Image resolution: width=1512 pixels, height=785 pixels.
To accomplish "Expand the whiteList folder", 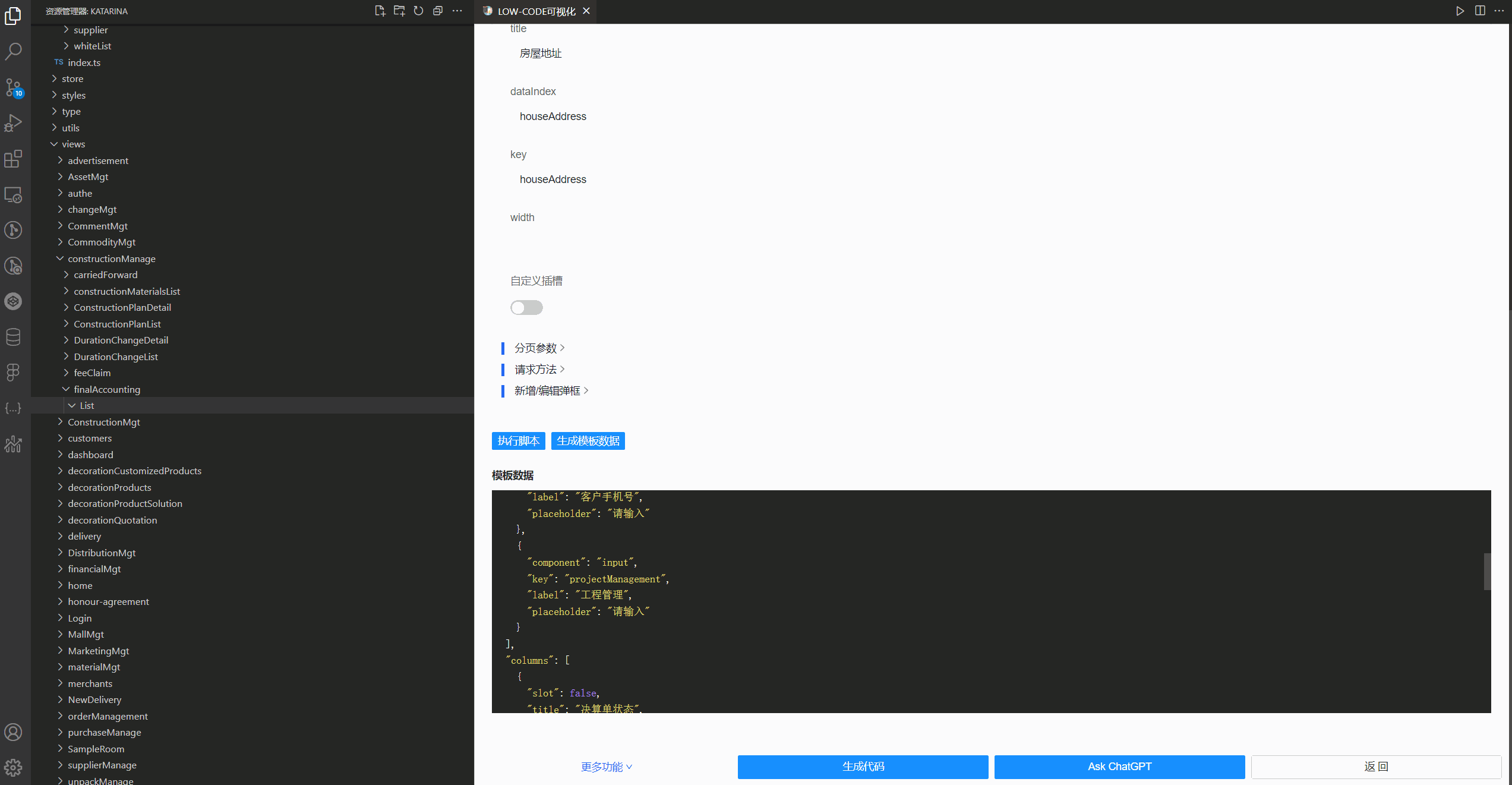I will [93, 46].
